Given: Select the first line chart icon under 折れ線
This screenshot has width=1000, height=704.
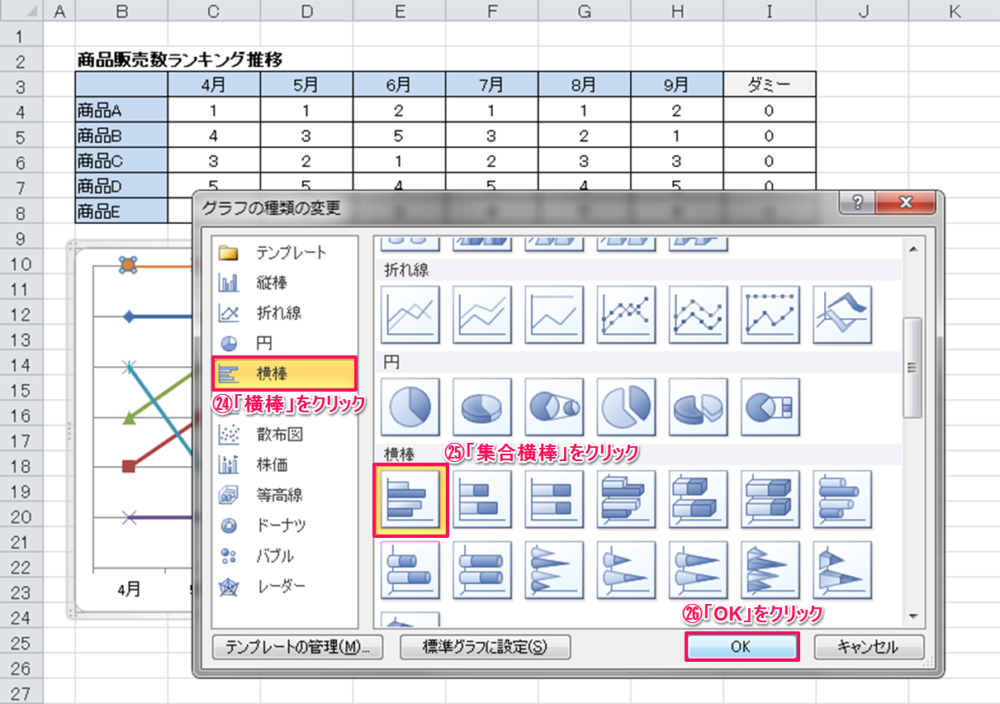Looking at the screenshot, I should 410,315.
